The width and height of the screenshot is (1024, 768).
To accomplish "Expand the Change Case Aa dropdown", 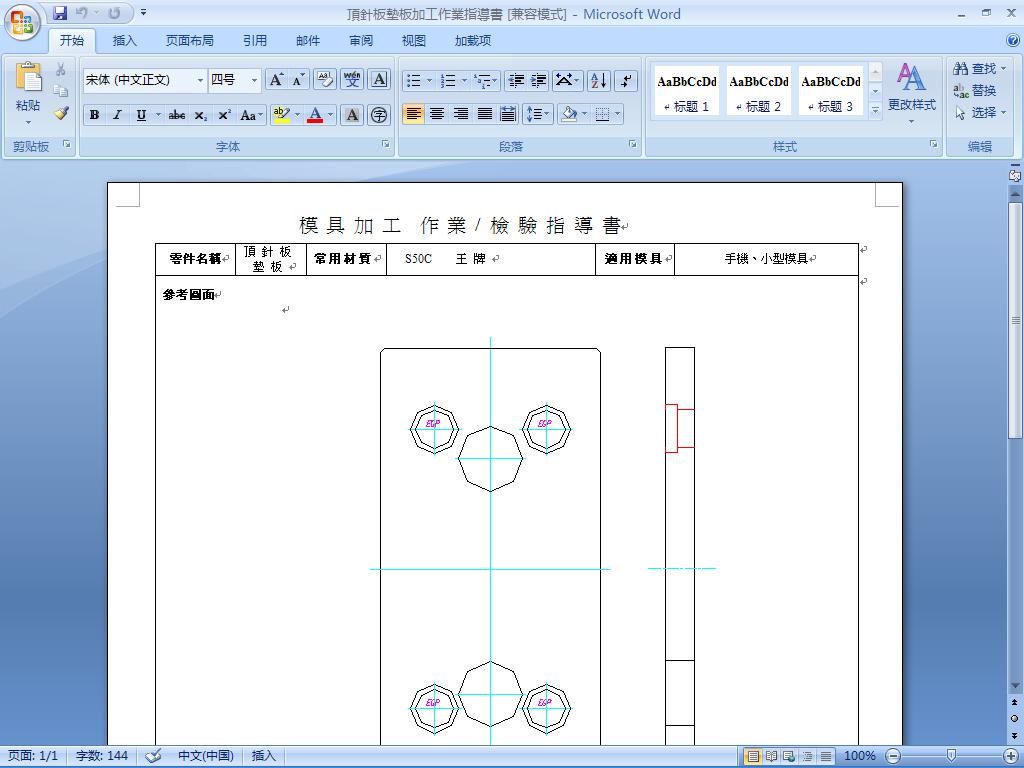I will pyautogui.click(x=252, y=115).
